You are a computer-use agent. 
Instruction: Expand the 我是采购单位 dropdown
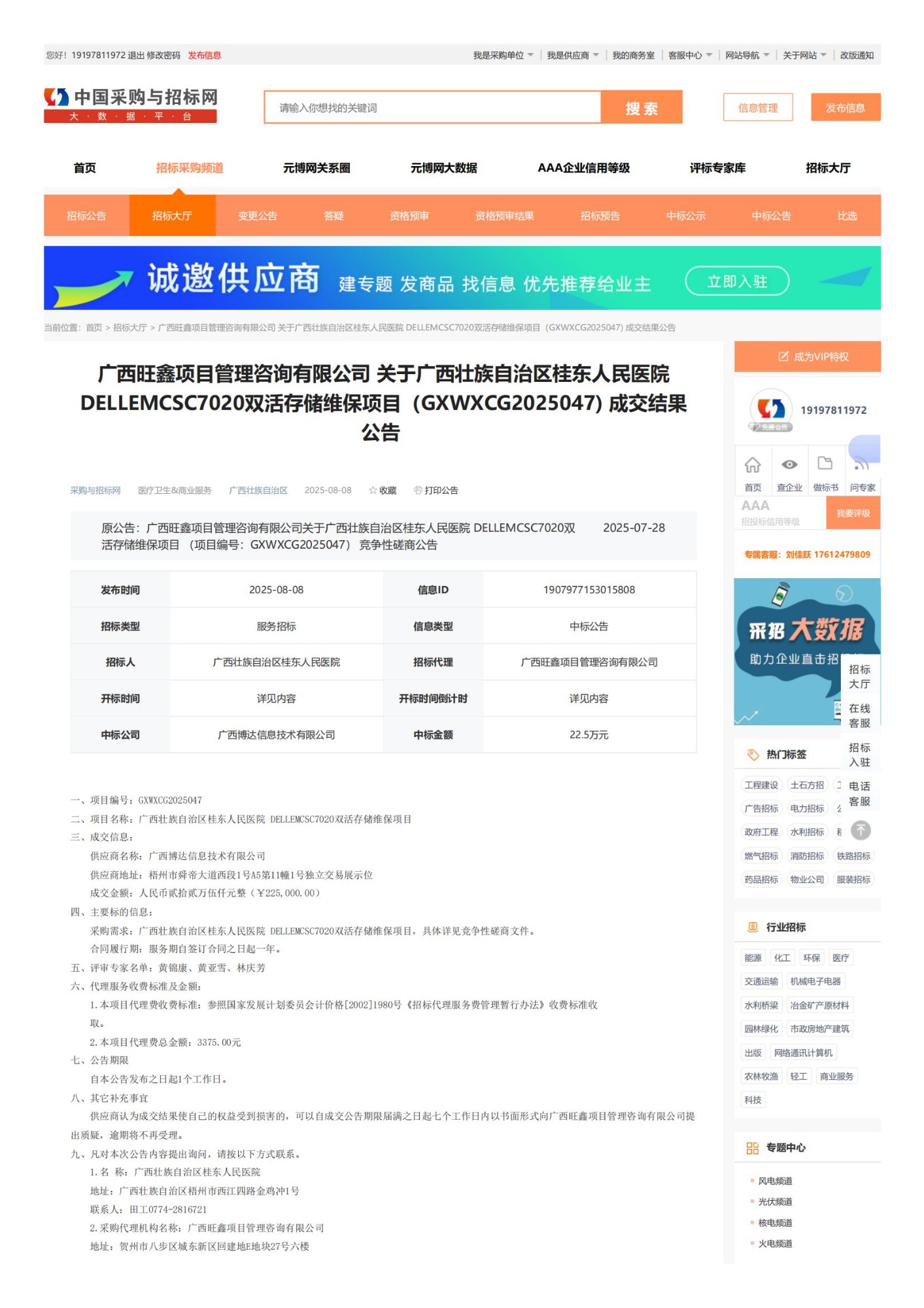(x=503, y=55)
